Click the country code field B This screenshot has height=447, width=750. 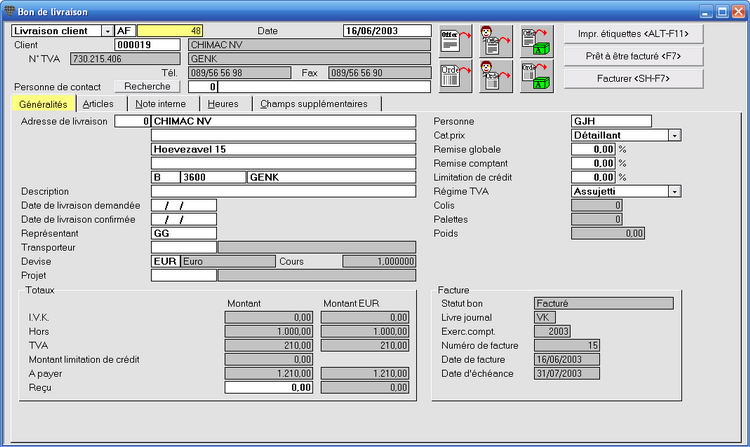point(165,177)
